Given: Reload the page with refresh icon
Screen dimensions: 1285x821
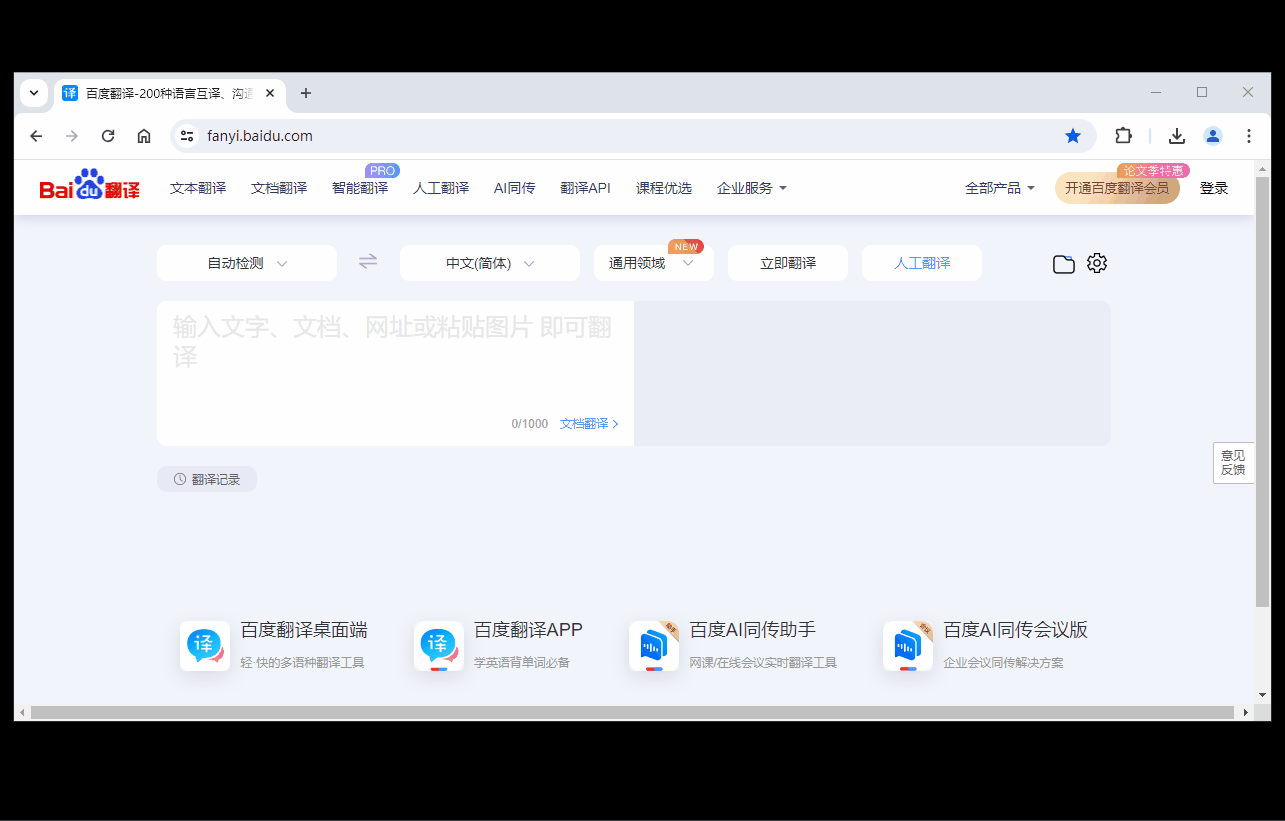Looking at the screenshot, I should point(108,136).
